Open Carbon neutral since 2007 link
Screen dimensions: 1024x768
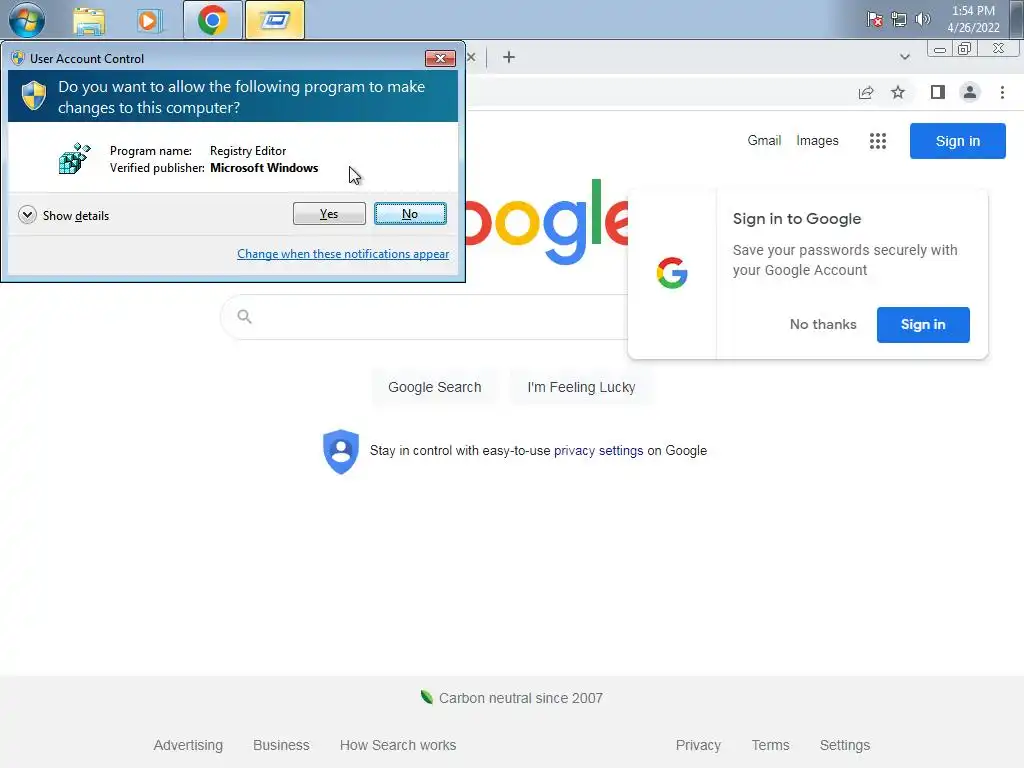(x=520, y=698)
